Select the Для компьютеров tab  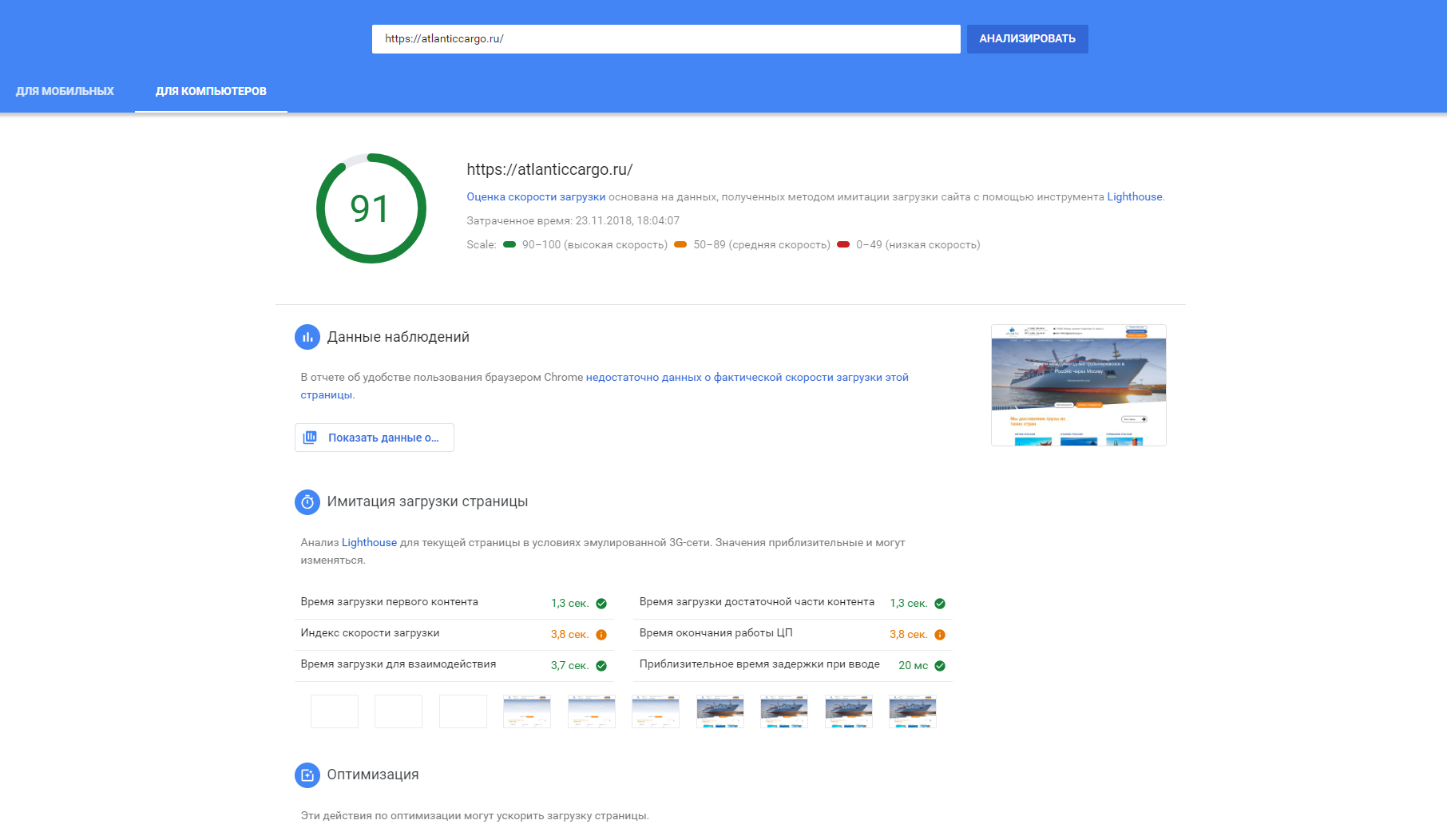point(211,91)
